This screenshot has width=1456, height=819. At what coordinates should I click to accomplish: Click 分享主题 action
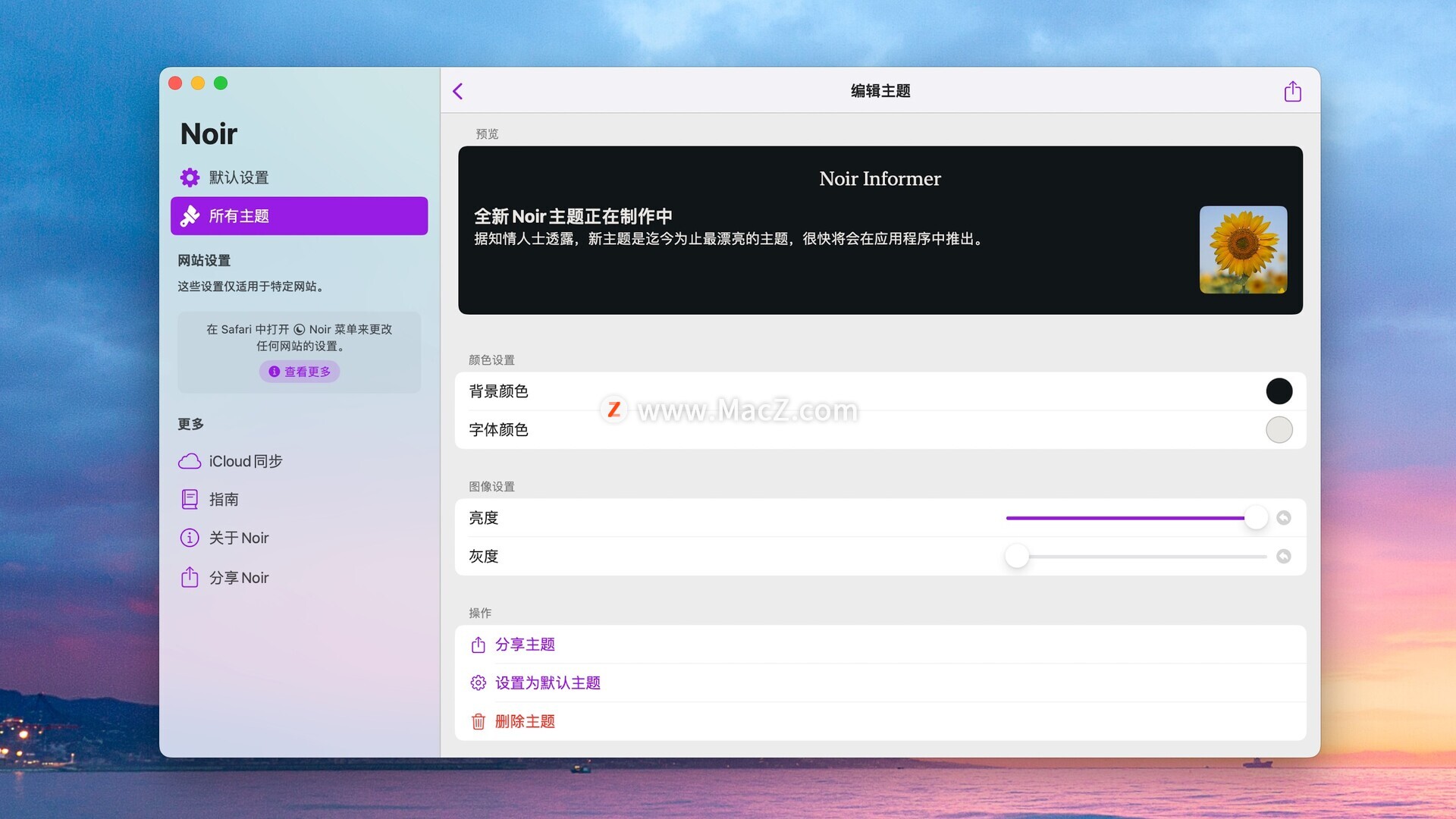(x=880, y=645)
